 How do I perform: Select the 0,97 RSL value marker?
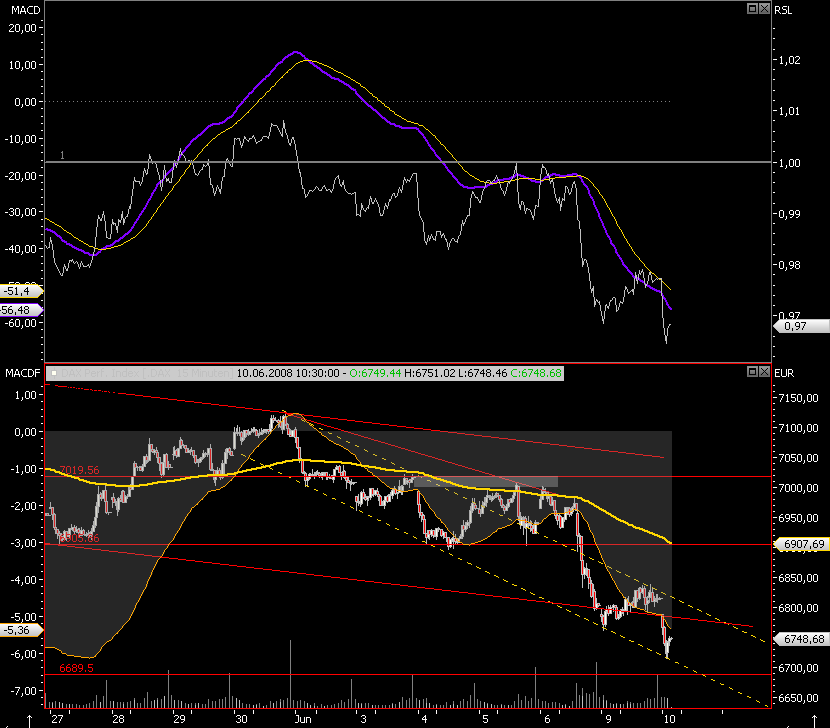801,326
